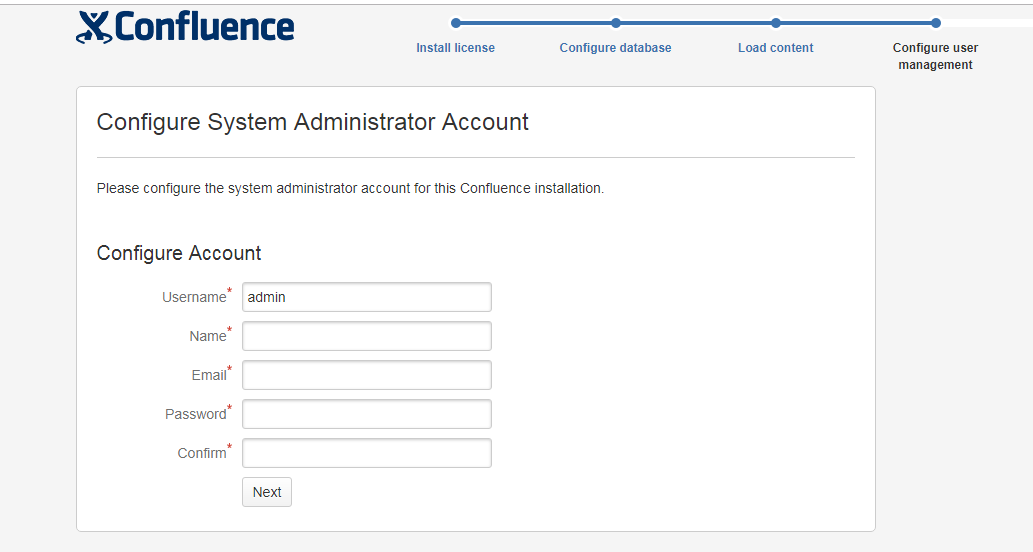
Task: Click the Load content step dot
Action: point(776,23)
